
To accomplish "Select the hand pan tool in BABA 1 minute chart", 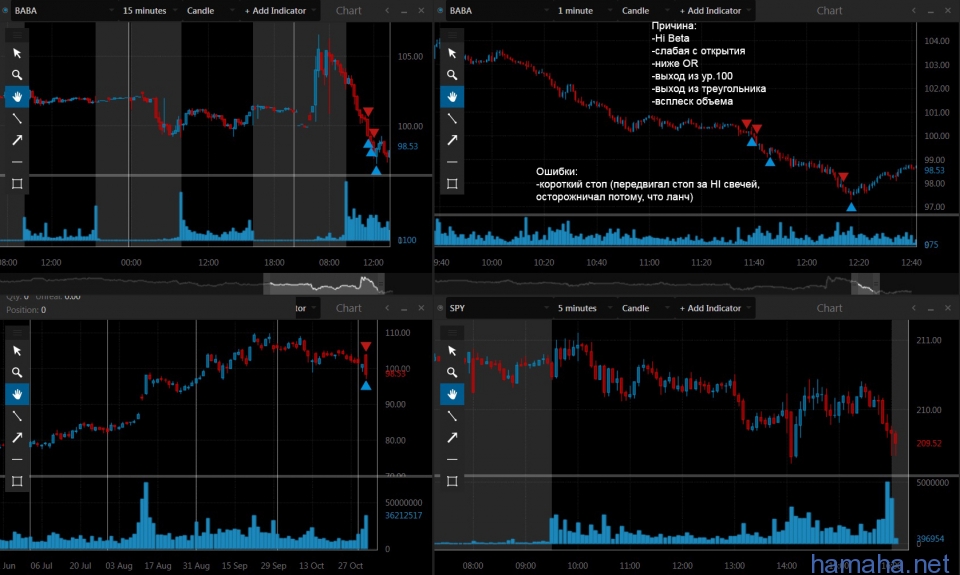I will pos(452,97).
